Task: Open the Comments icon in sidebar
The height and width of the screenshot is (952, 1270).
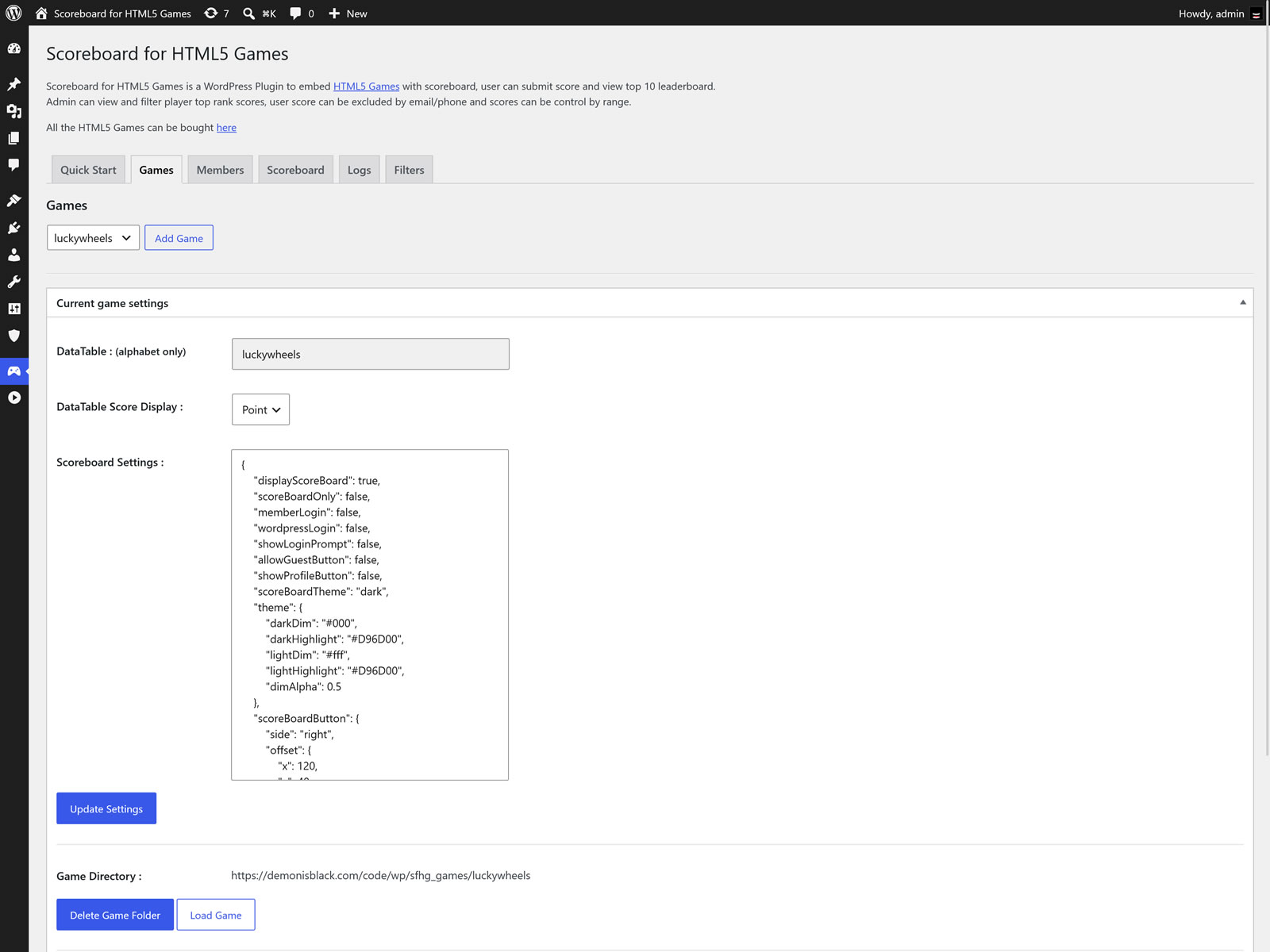Action: pos(14,165)
